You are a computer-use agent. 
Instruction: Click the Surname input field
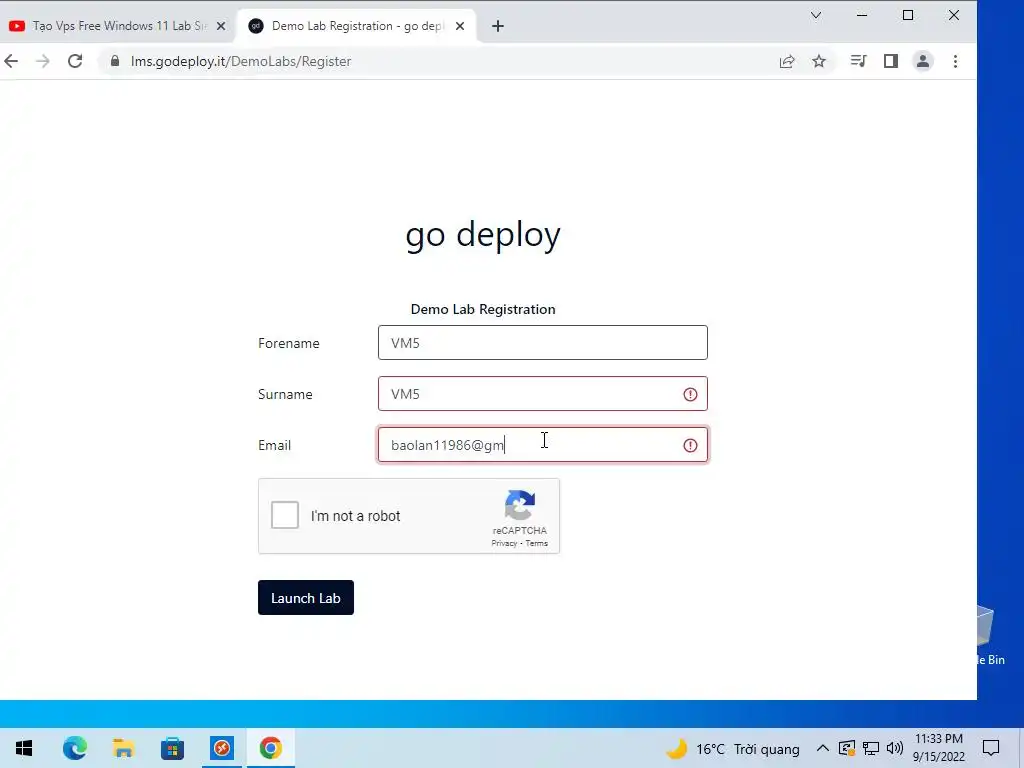coord(543,394)
